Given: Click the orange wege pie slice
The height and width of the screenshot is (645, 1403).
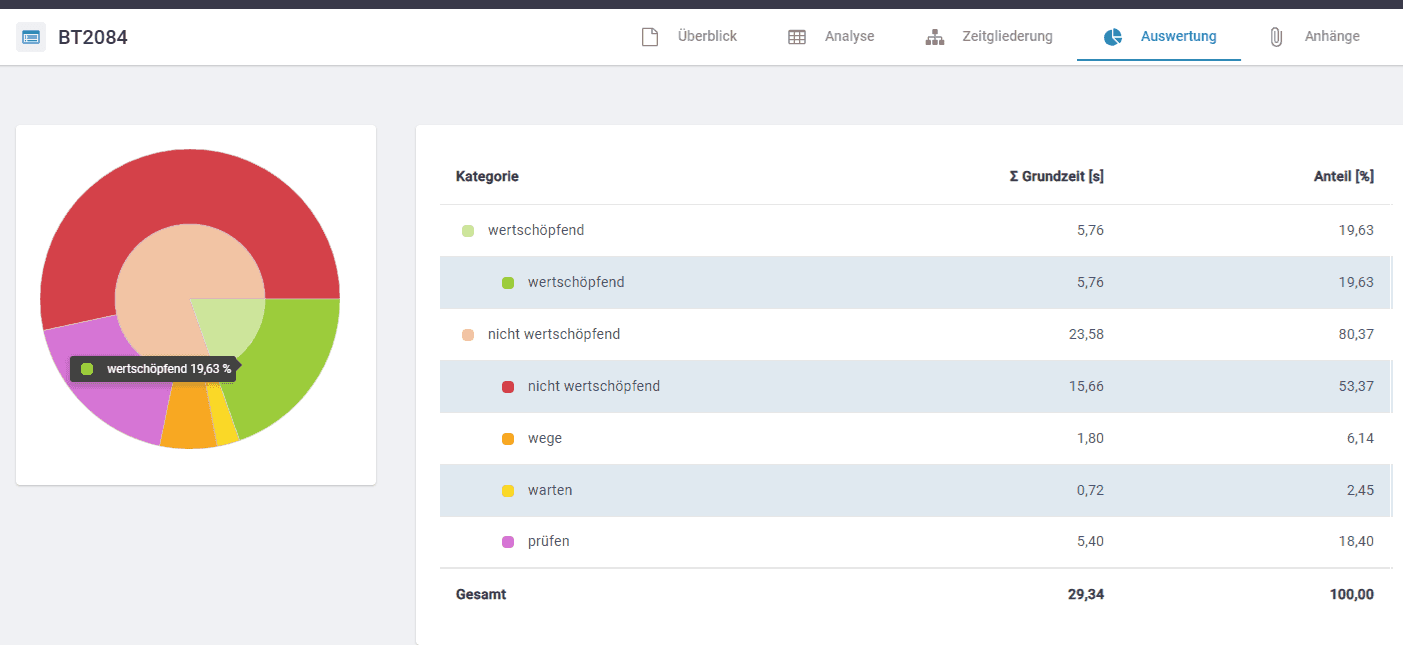Looking at the screenshot, I should coord(188,425).
